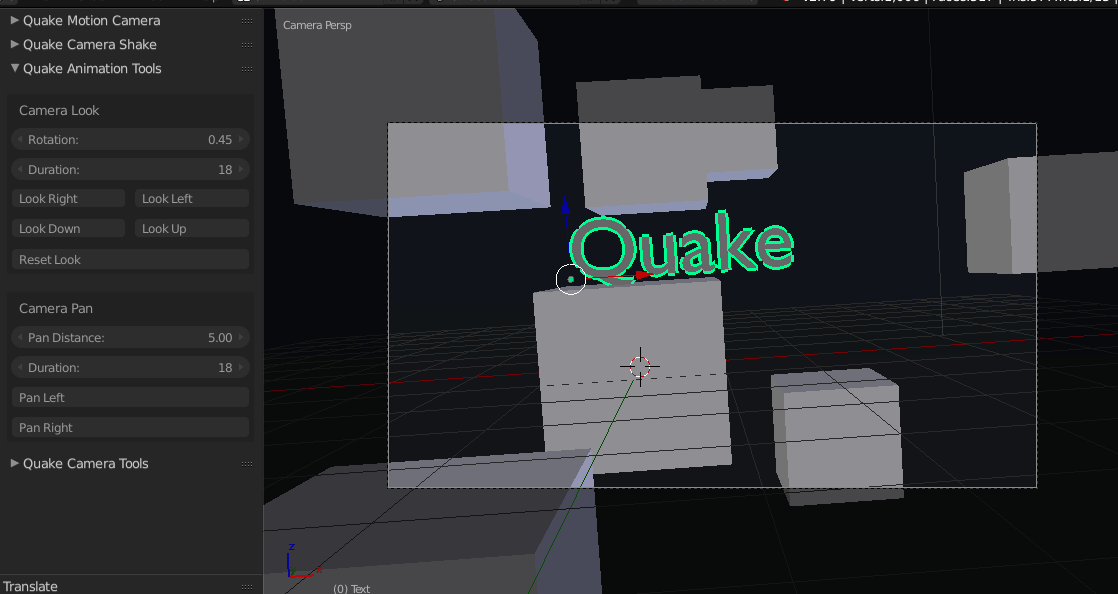
Task: Click the drag handle beside Quake Animation Tools
Action: point(246,68)
